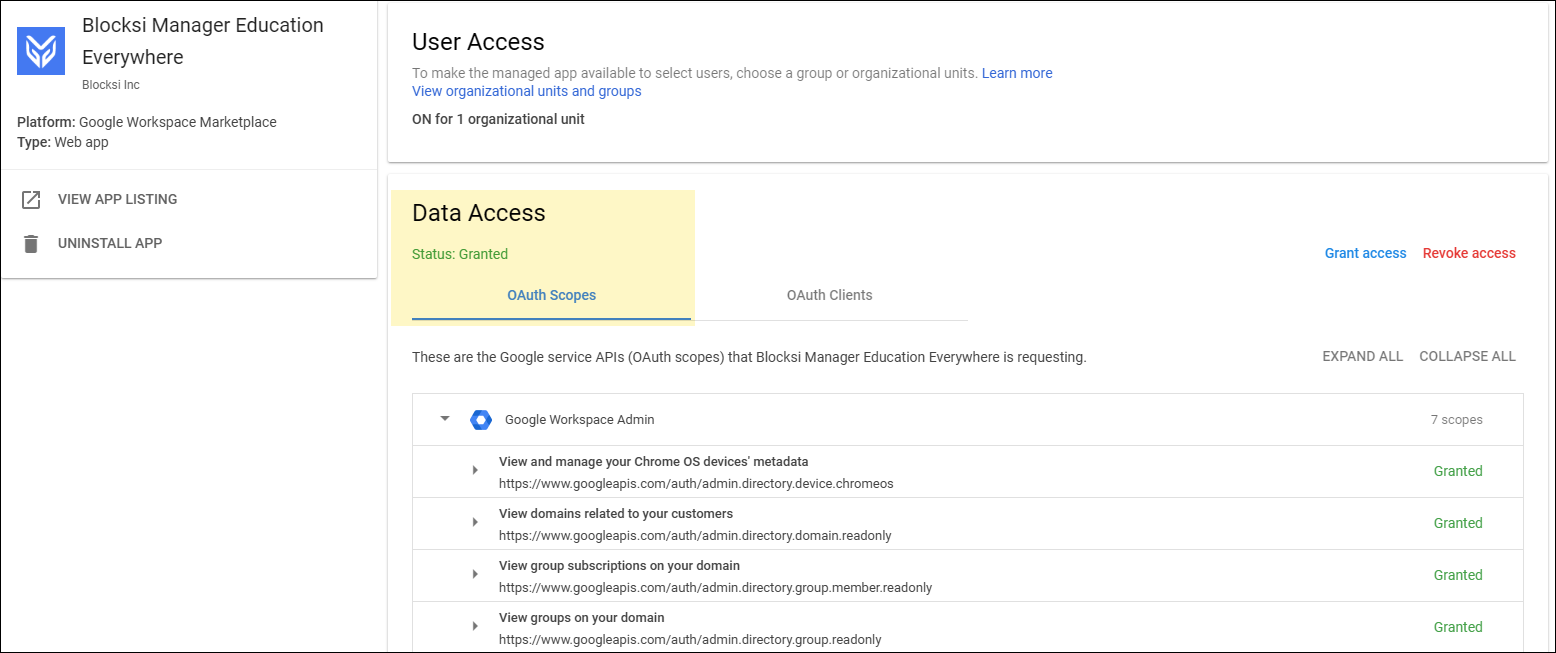Click the open-in-new icon beside View App Listing
The image size is (1556, 653).
click(x=31, y=200)
